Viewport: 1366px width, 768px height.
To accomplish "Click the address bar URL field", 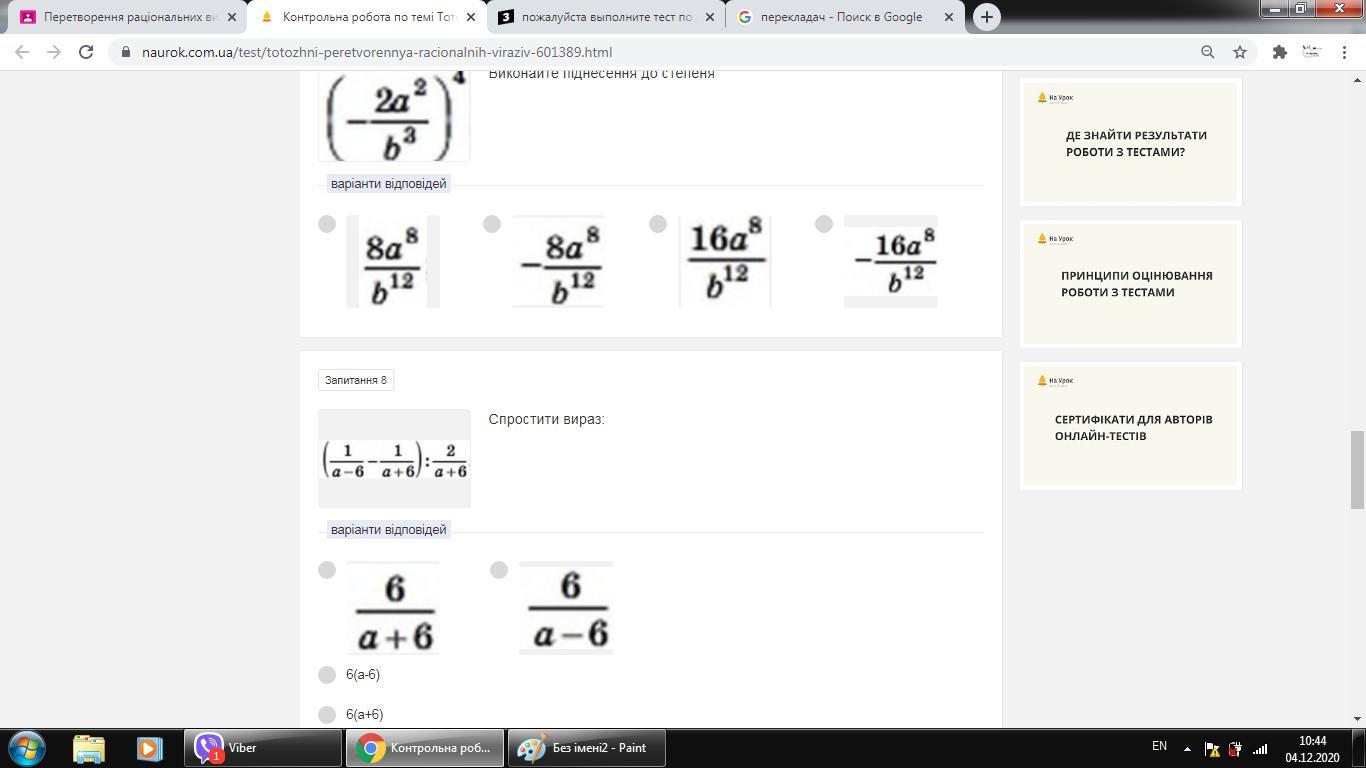I will tap(600, 52).
